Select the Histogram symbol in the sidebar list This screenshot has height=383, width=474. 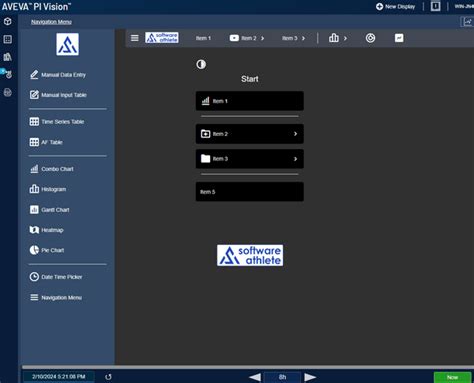[x=48, y=189]
